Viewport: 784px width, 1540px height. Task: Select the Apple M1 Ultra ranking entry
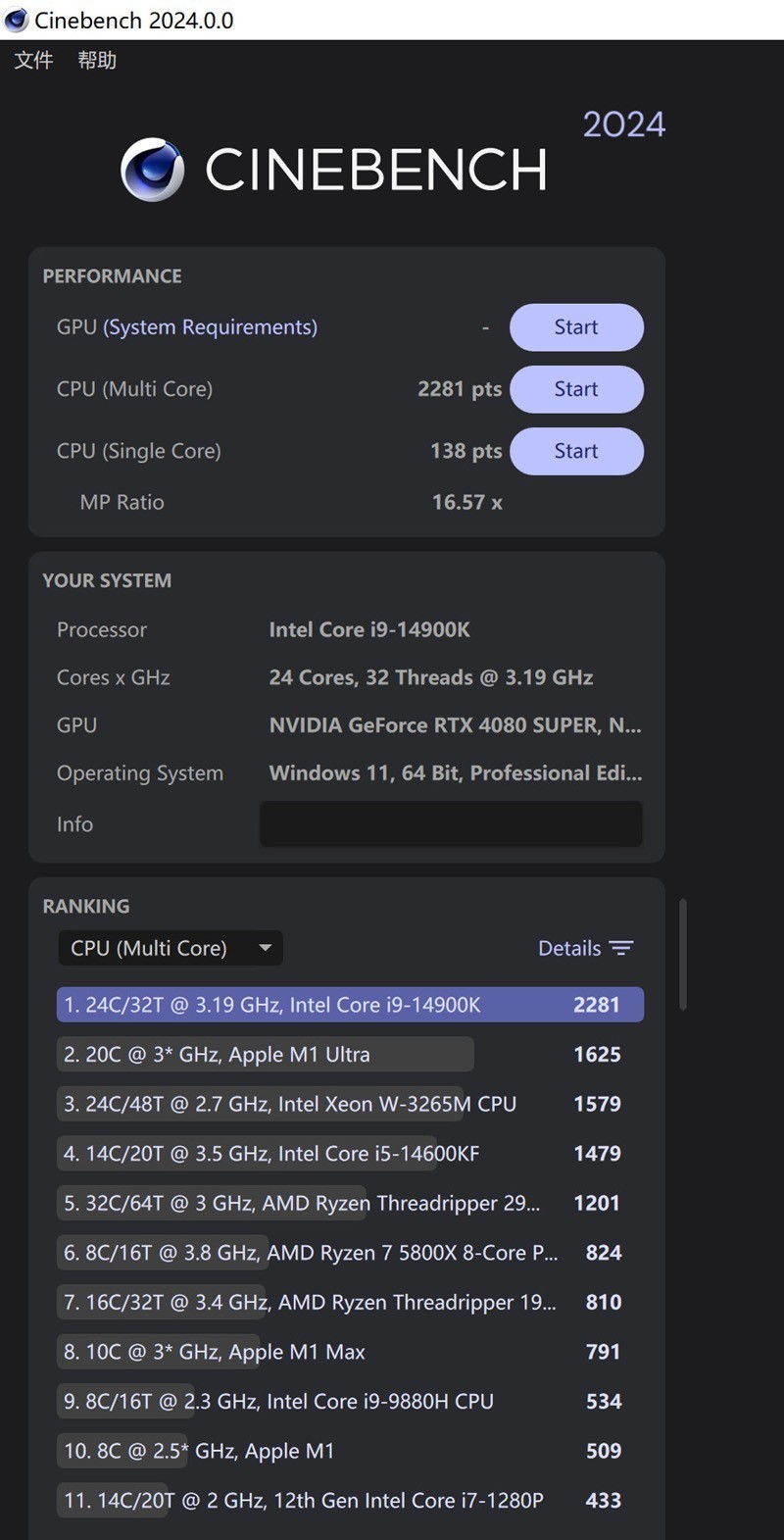click(265, 1054)
